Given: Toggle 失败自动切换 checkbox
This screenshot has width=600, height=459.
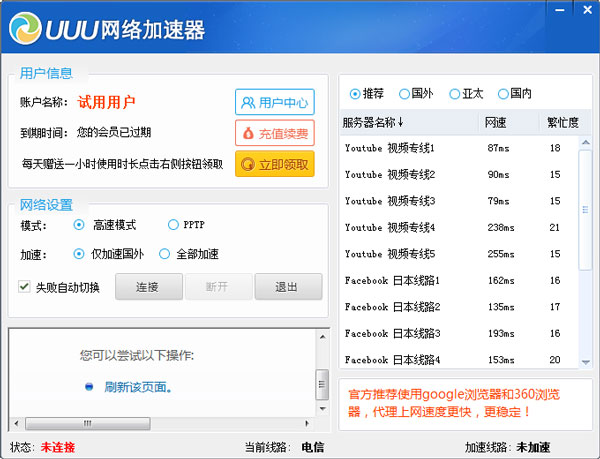Looking at the screenshot, I should pos(24,286).
